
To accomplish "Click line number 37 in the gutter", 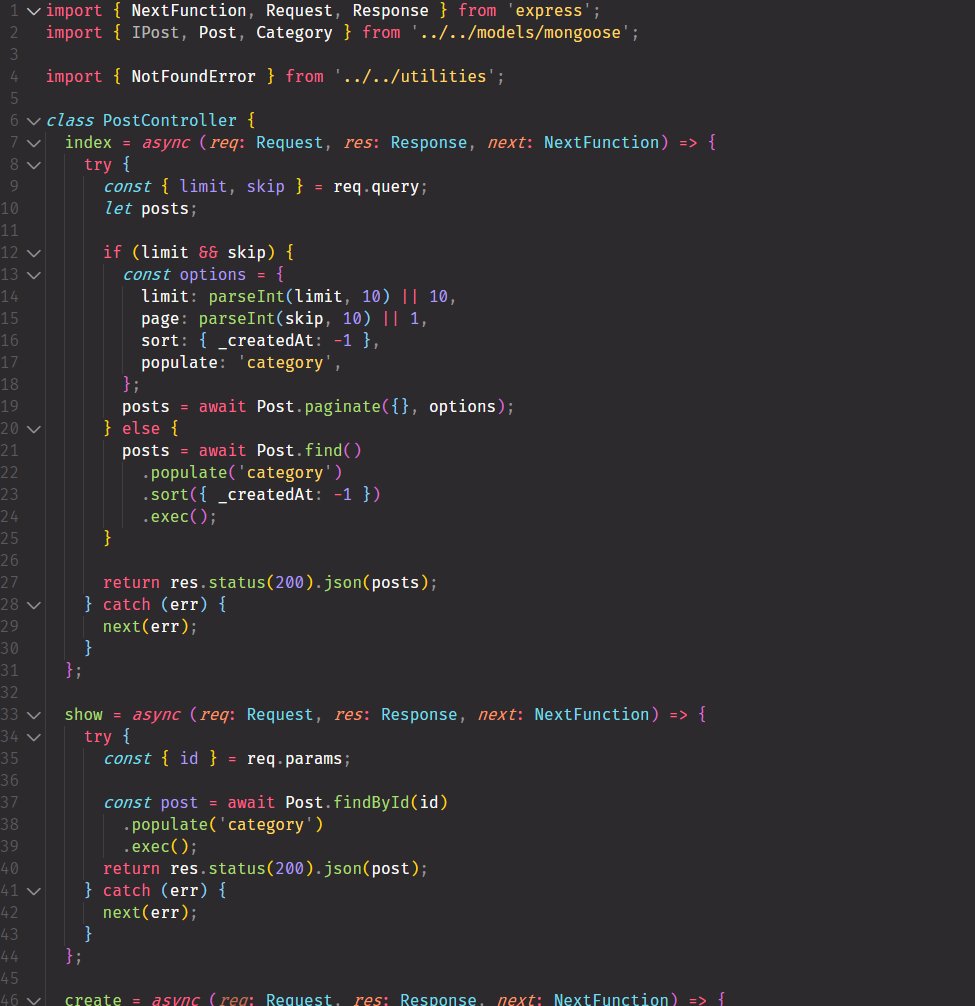I will click(x=10, y=803).
